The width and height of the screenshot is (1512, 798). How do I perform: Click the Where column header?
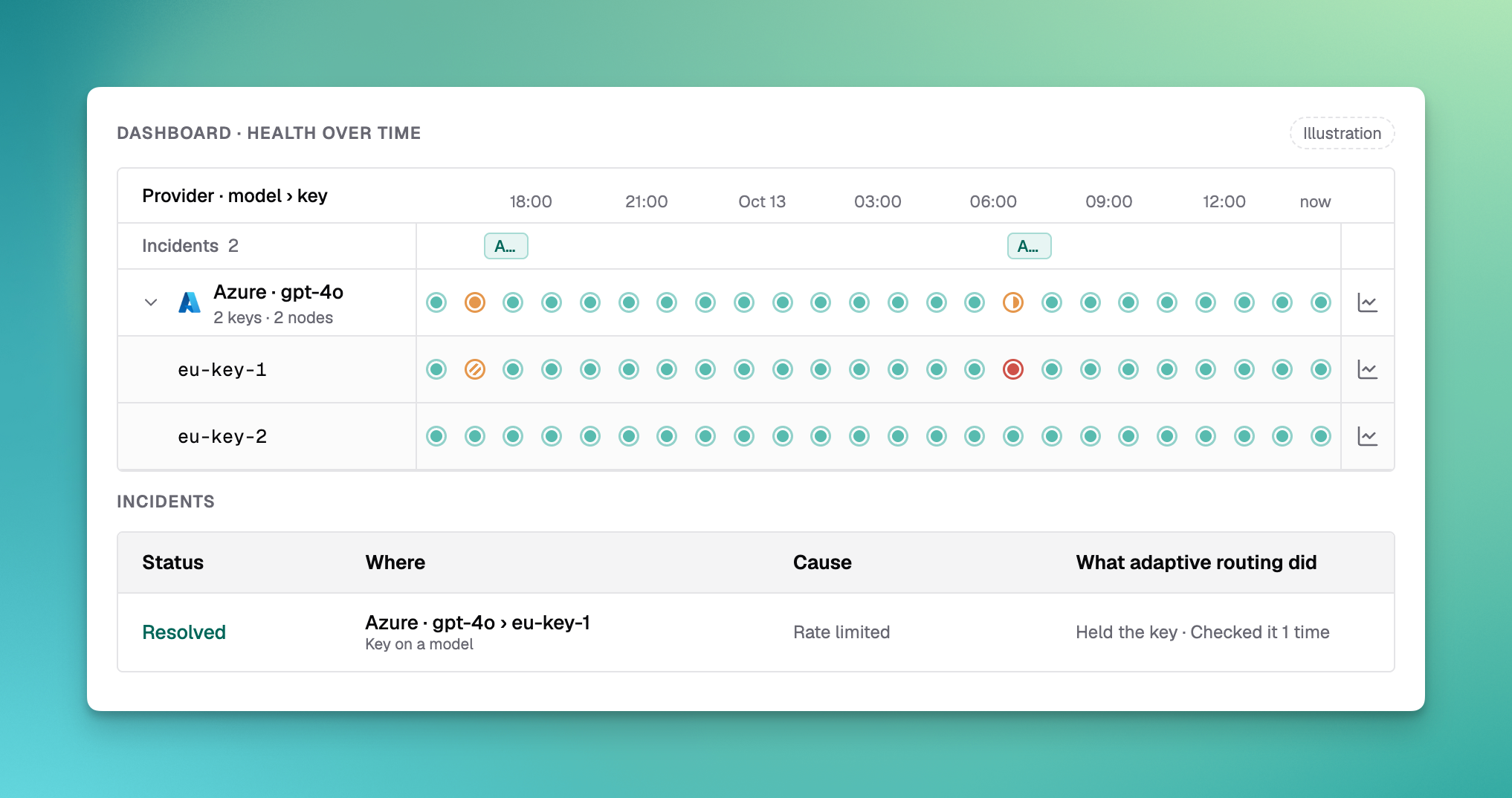[395, 562]
